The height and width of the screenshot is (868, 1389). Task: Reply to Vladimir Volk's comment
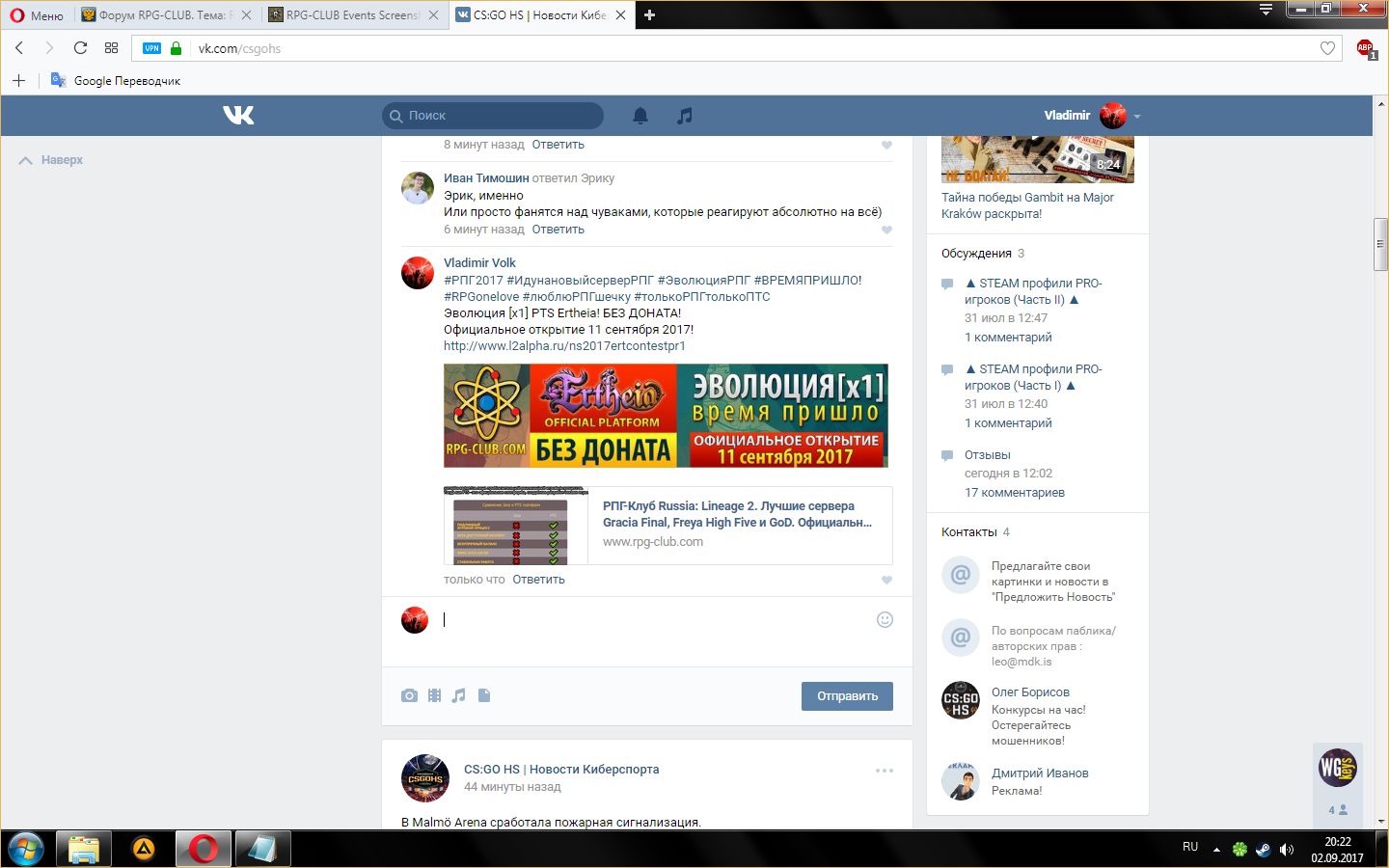coord(538,580)
